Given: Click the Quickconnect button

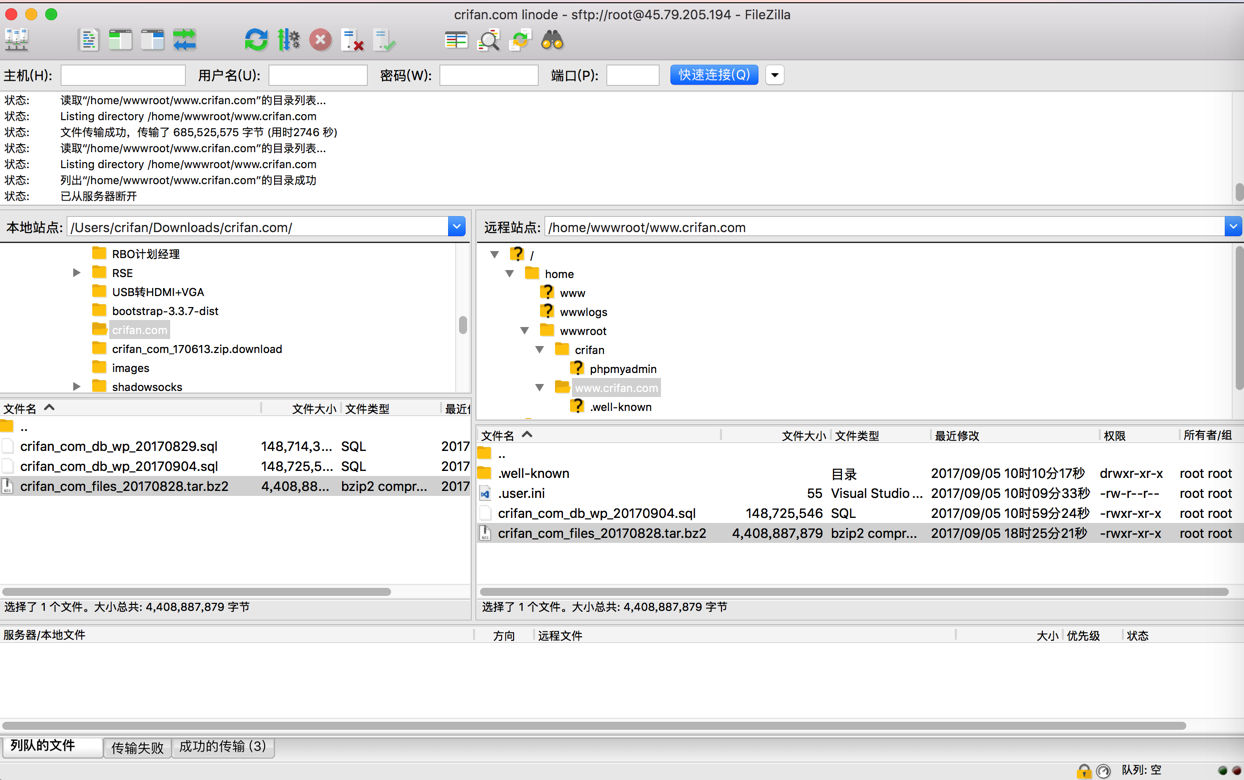Looking at the screenshot, I should 714,75.
